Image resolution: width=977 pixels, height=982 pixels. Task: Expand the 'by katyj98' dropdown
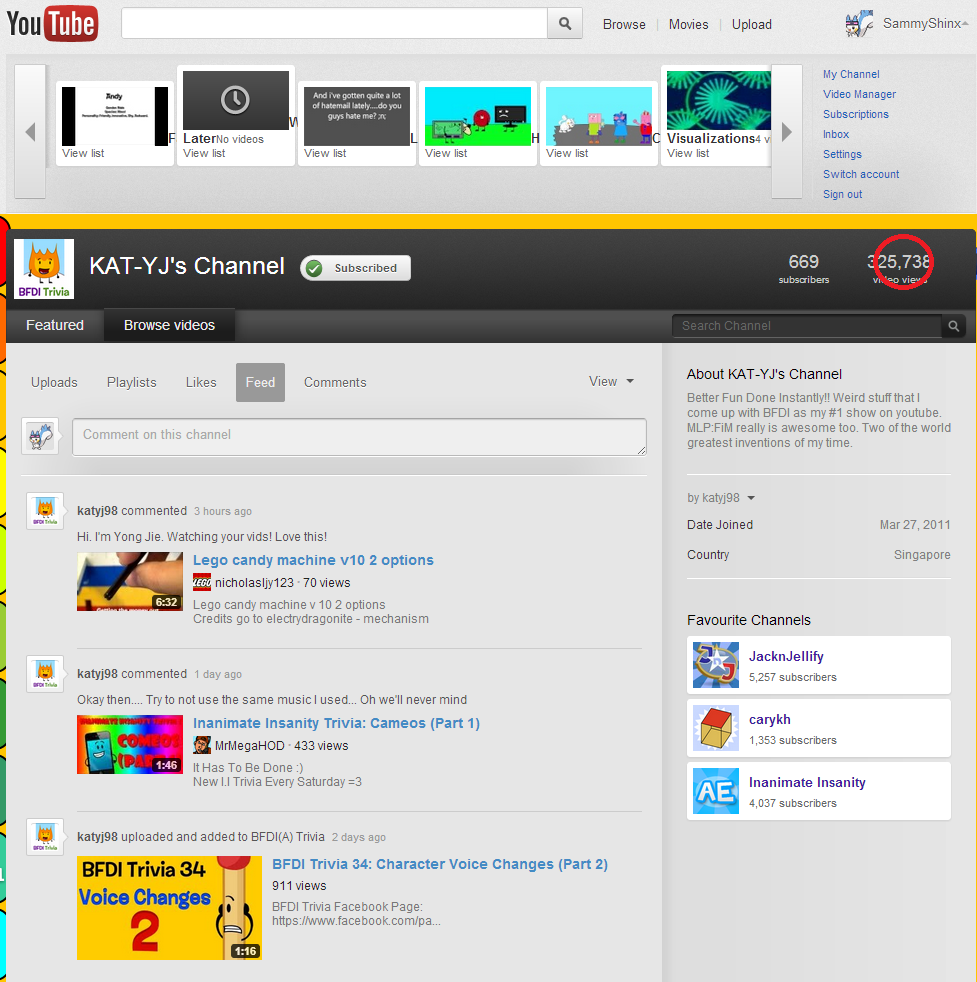tap(721, 498)
